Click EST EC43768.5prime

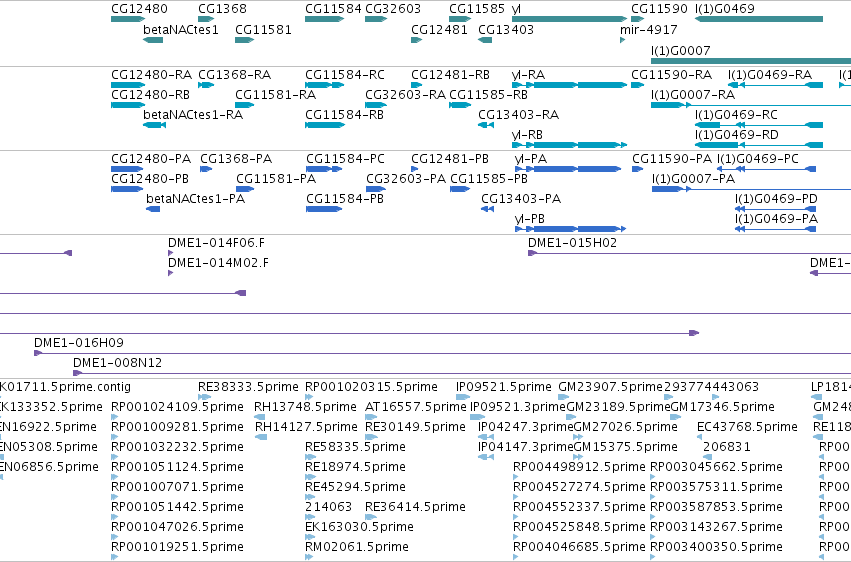(747, 427)
